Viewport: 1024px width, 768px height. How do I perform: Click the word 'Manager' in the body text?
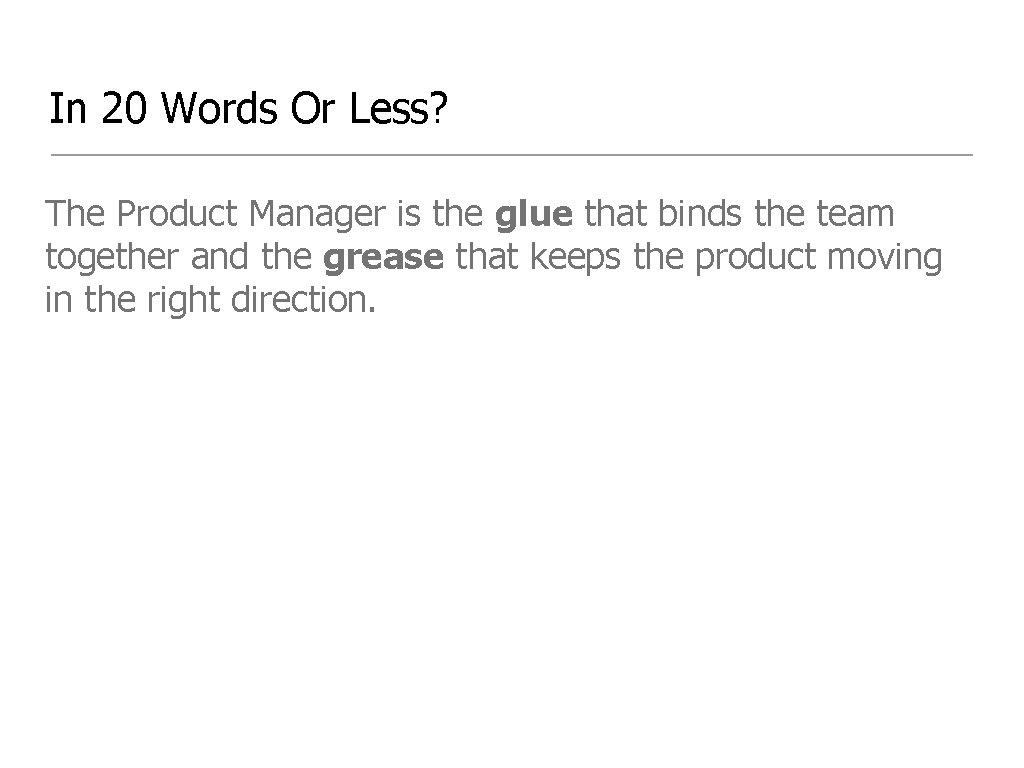(x=317, y=216)
